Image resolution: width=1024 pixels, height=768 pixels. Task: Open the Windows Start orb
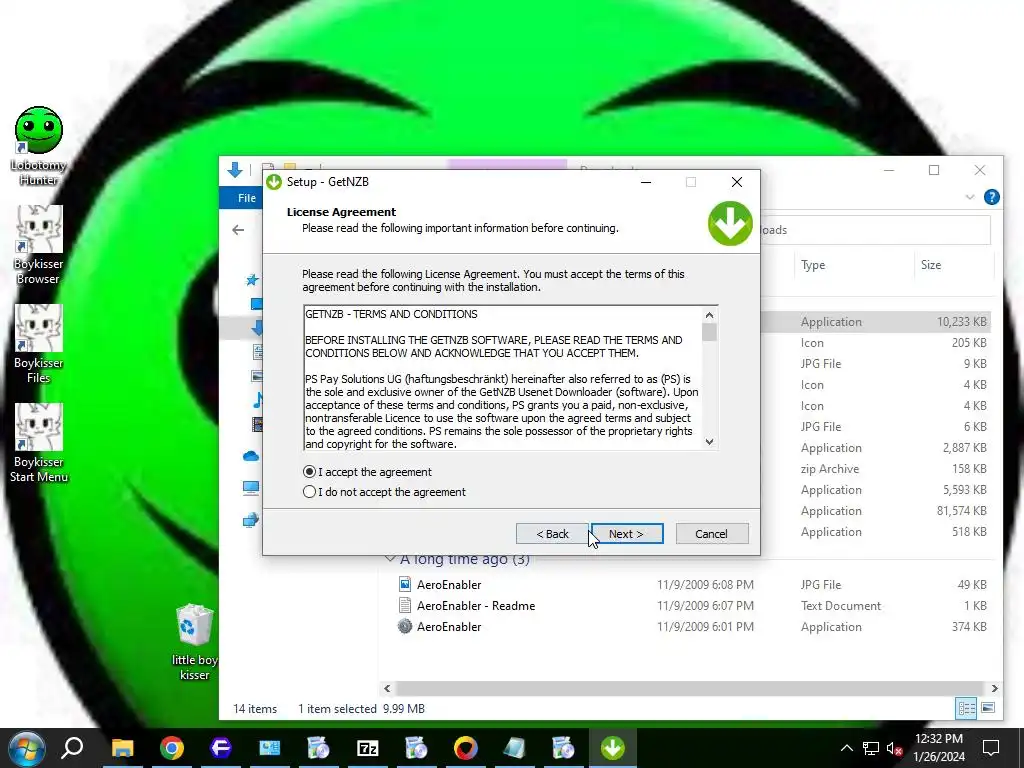(27, 748)
